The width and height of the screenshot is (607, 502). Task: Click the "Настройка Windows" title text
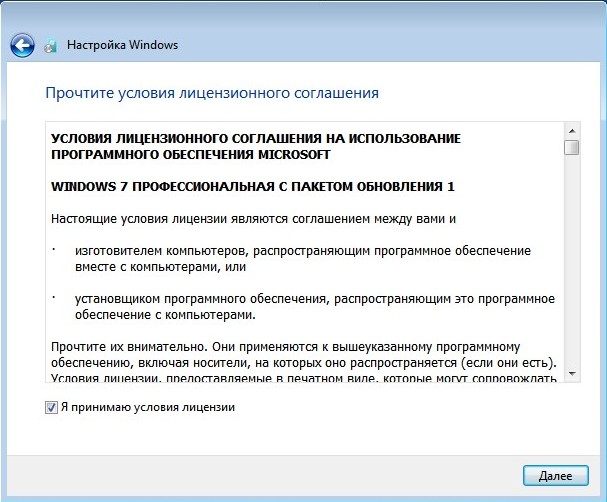point(122,45)
